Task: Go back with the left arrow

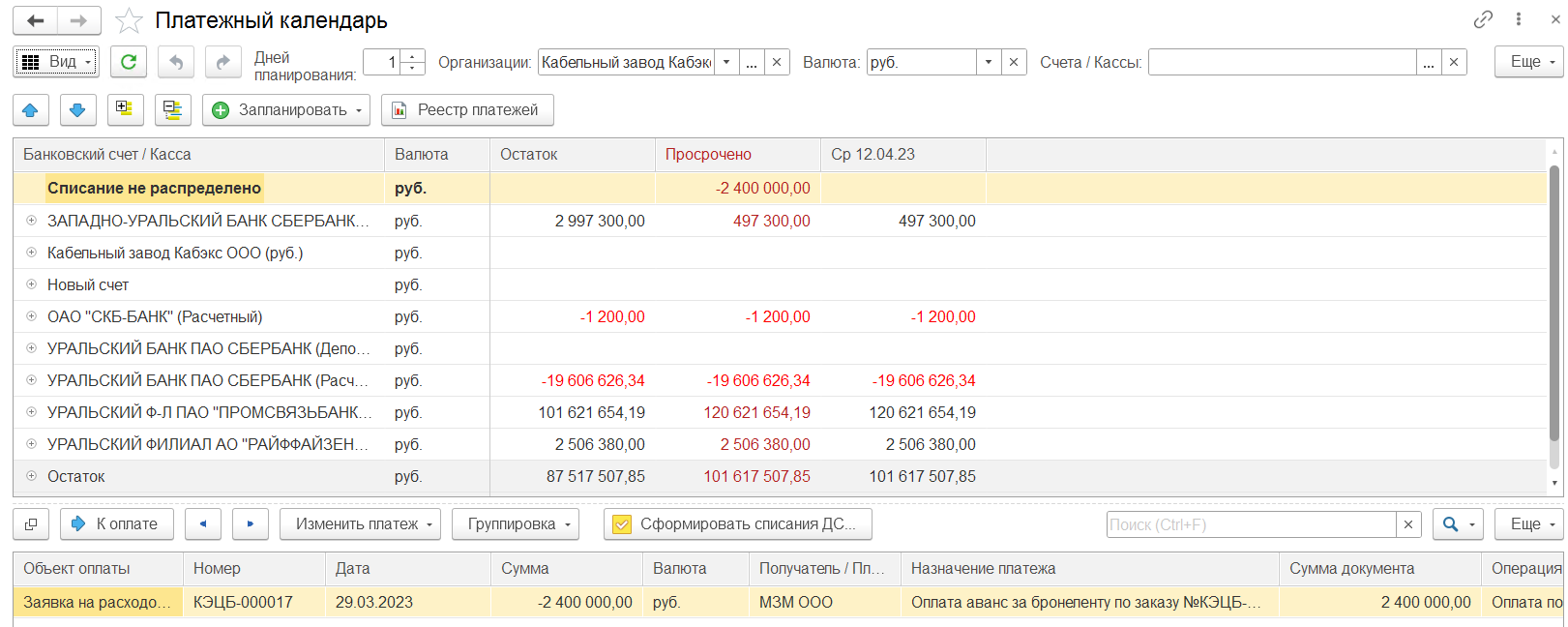Action: coord(35,20)
